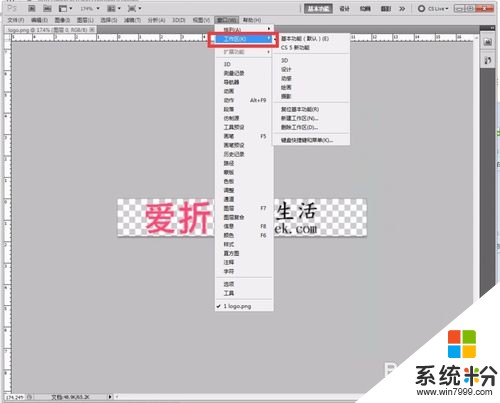Launch Bridge from the application bar
The height and width of the screenshot is (403, 500).
pyautogui.click(x=31, y=8)
